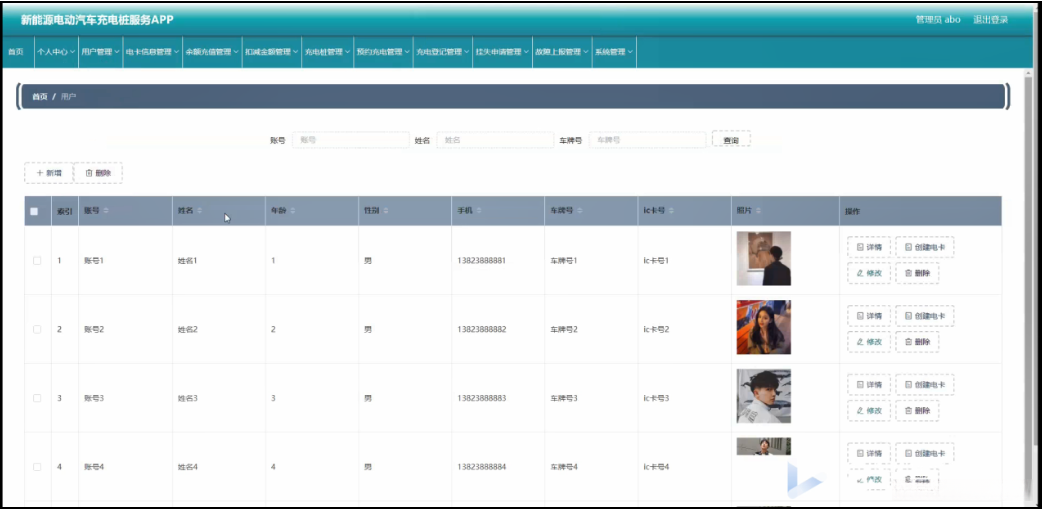Image resolution: width=1046 pixels, height=510 pixels.
Task: Click the 车牌号 column sort icon
Action: click(580, 211)
